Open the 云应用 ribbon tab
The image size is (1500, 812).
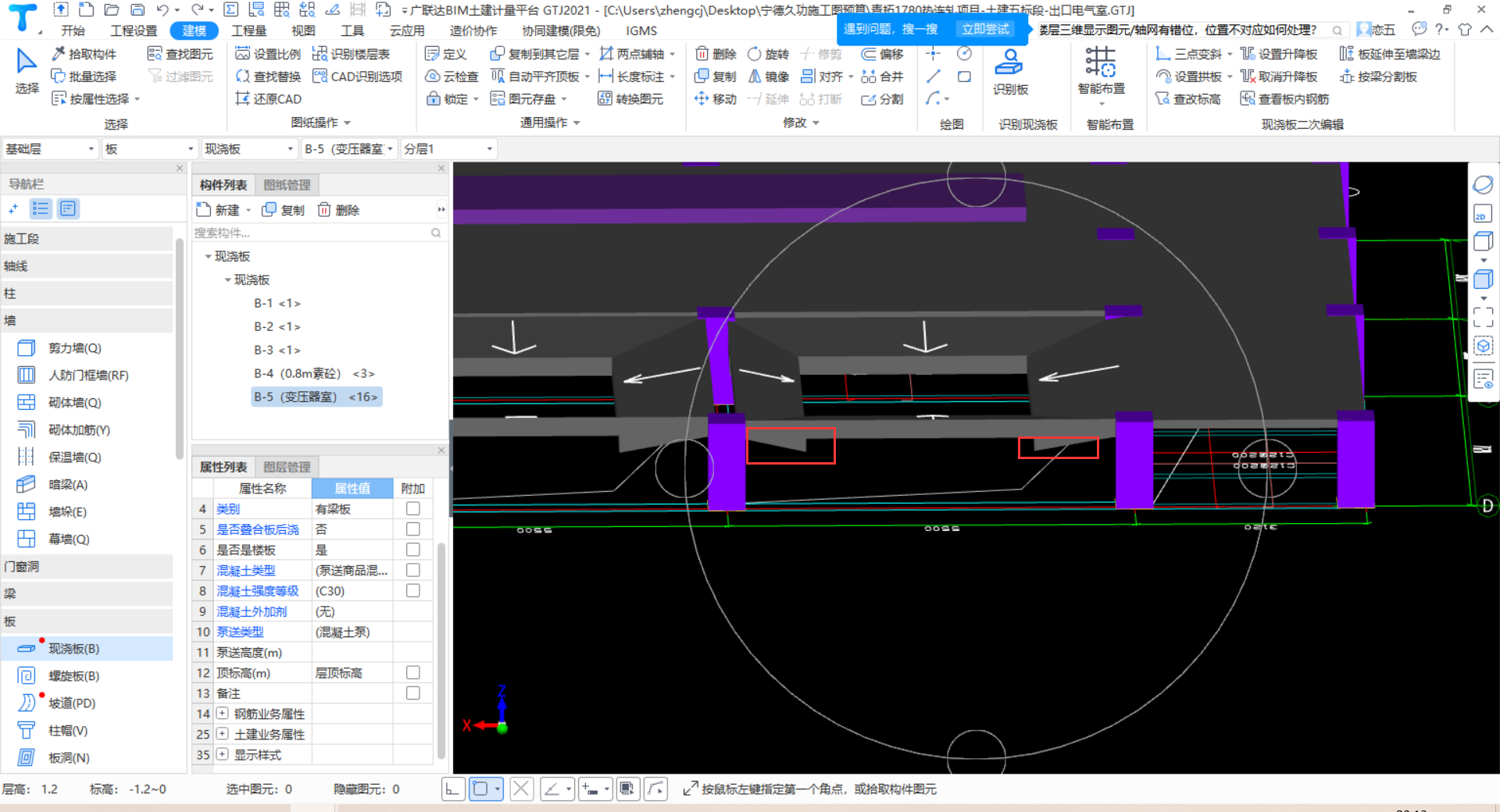point(407,30)
